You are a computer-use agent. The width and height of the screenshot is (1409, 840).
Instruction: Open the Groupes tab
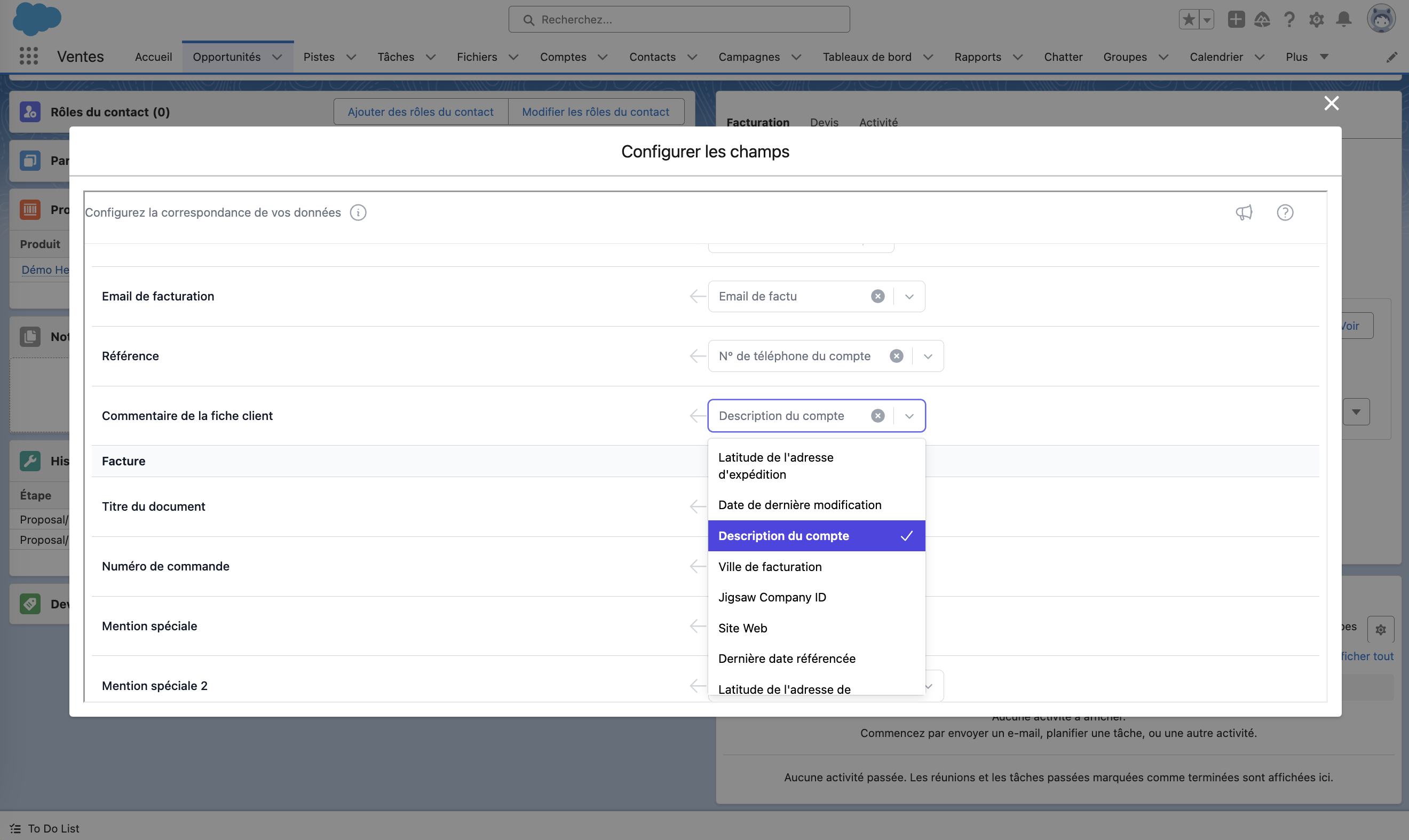[x=1125, y=57]
